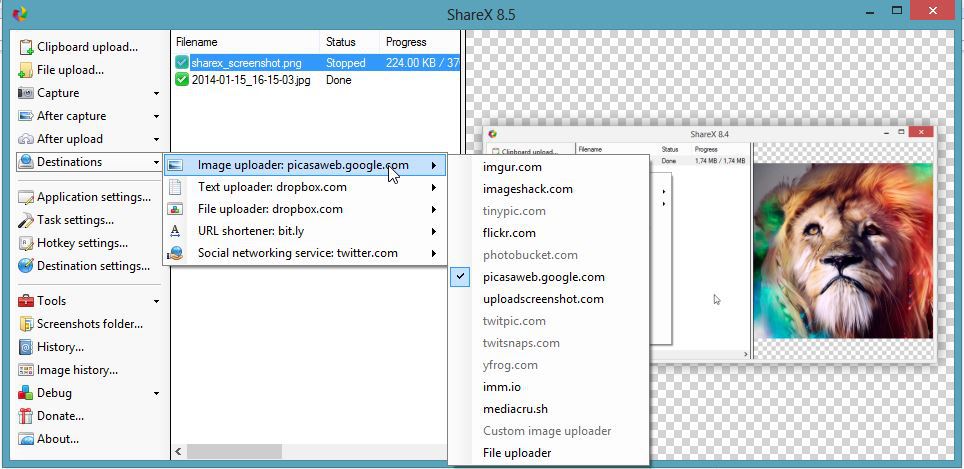Open Destination settings...
964x469 pixels.
click(93, 266)
